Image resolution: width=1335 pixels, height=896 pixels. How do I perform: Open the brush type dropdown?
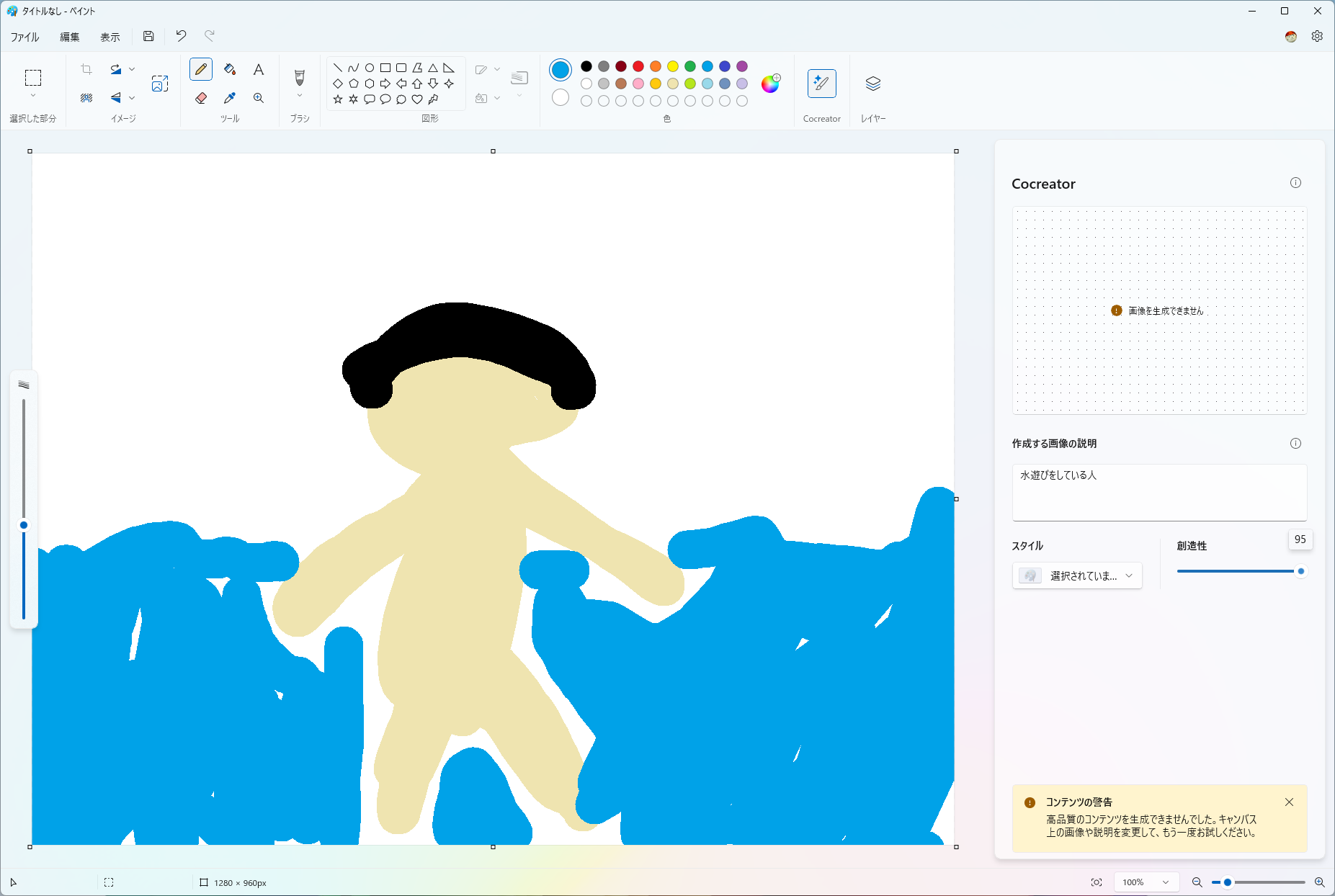tap(299, 94)
